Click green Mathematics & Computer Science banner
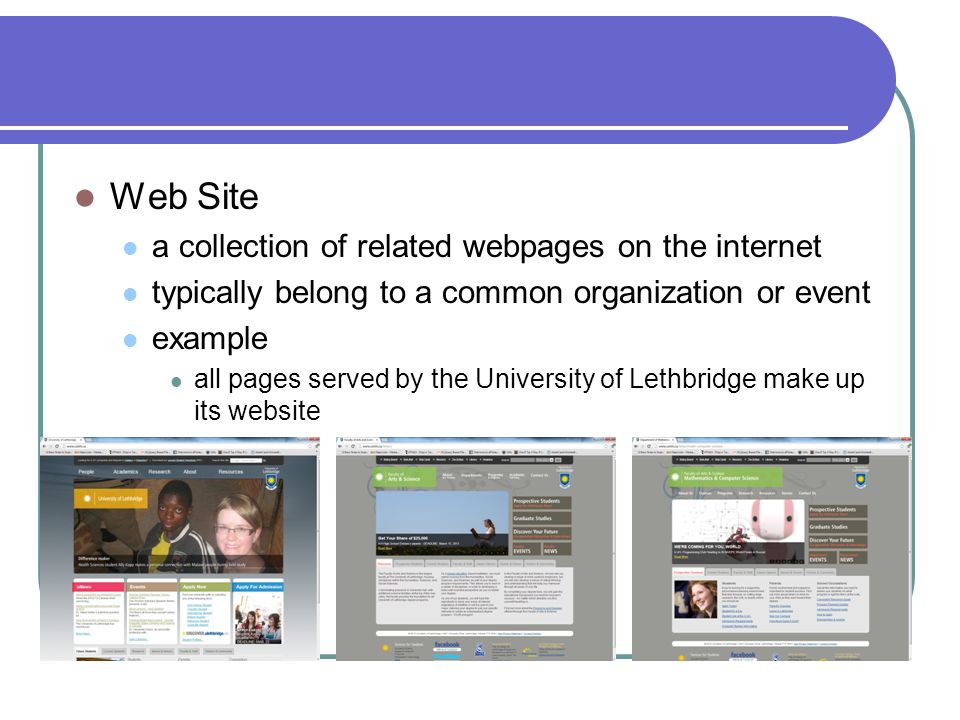This screenshot has width=960, height=720. tap(726, 477)
